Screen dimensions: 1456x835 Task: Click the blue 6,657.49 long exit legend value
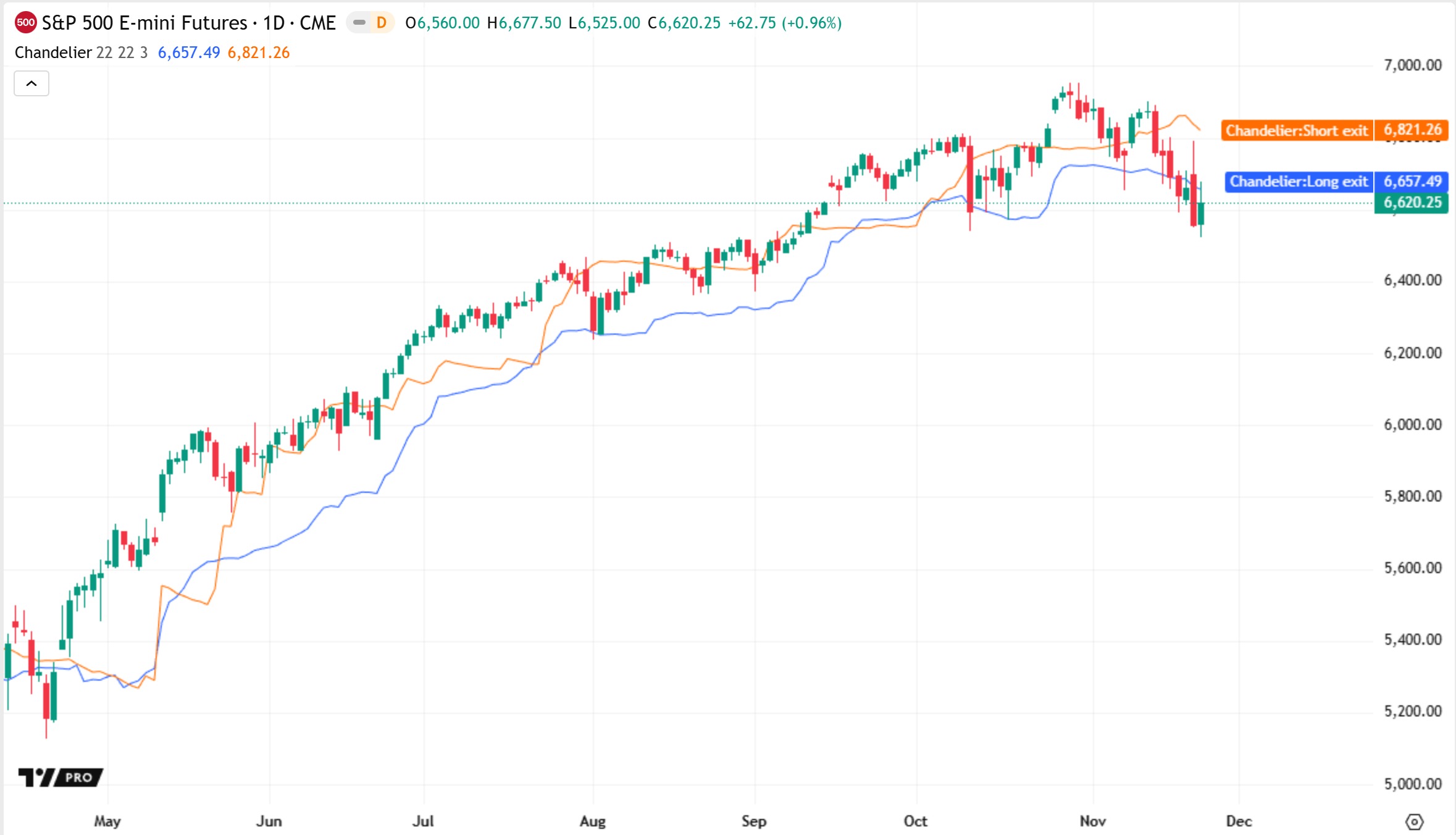click(189, 52)
